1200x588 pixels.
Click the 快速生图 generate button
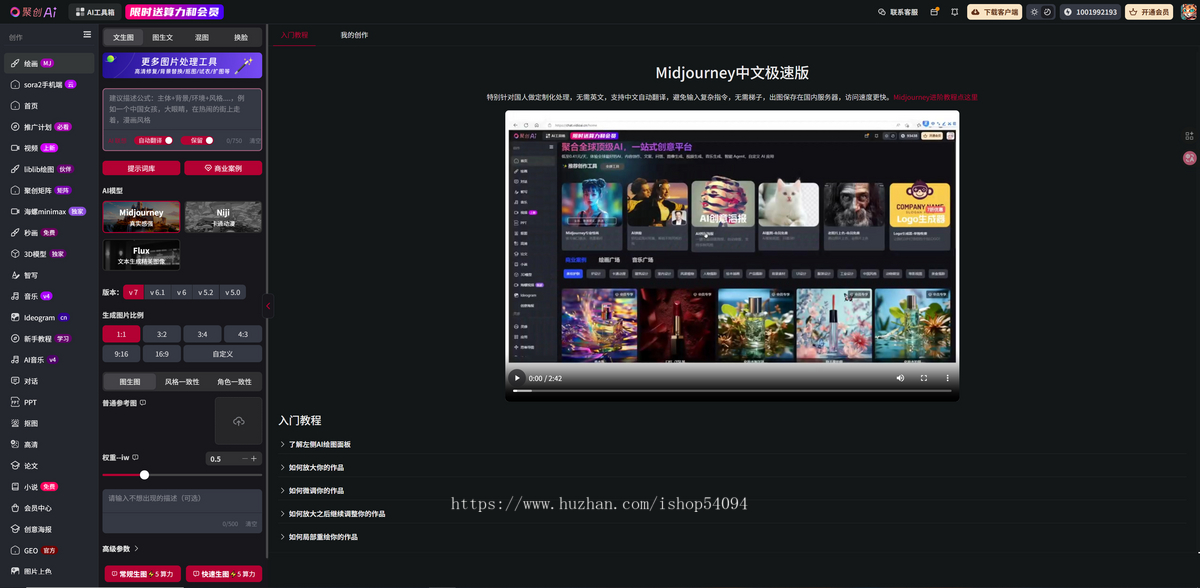(224, 574)
